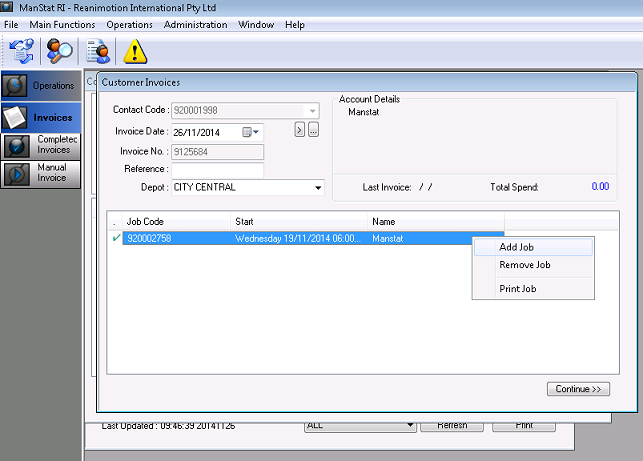Screen dimensions: 643x461
Task: Select the Invoices sidebar section
Action: (40, 118)
